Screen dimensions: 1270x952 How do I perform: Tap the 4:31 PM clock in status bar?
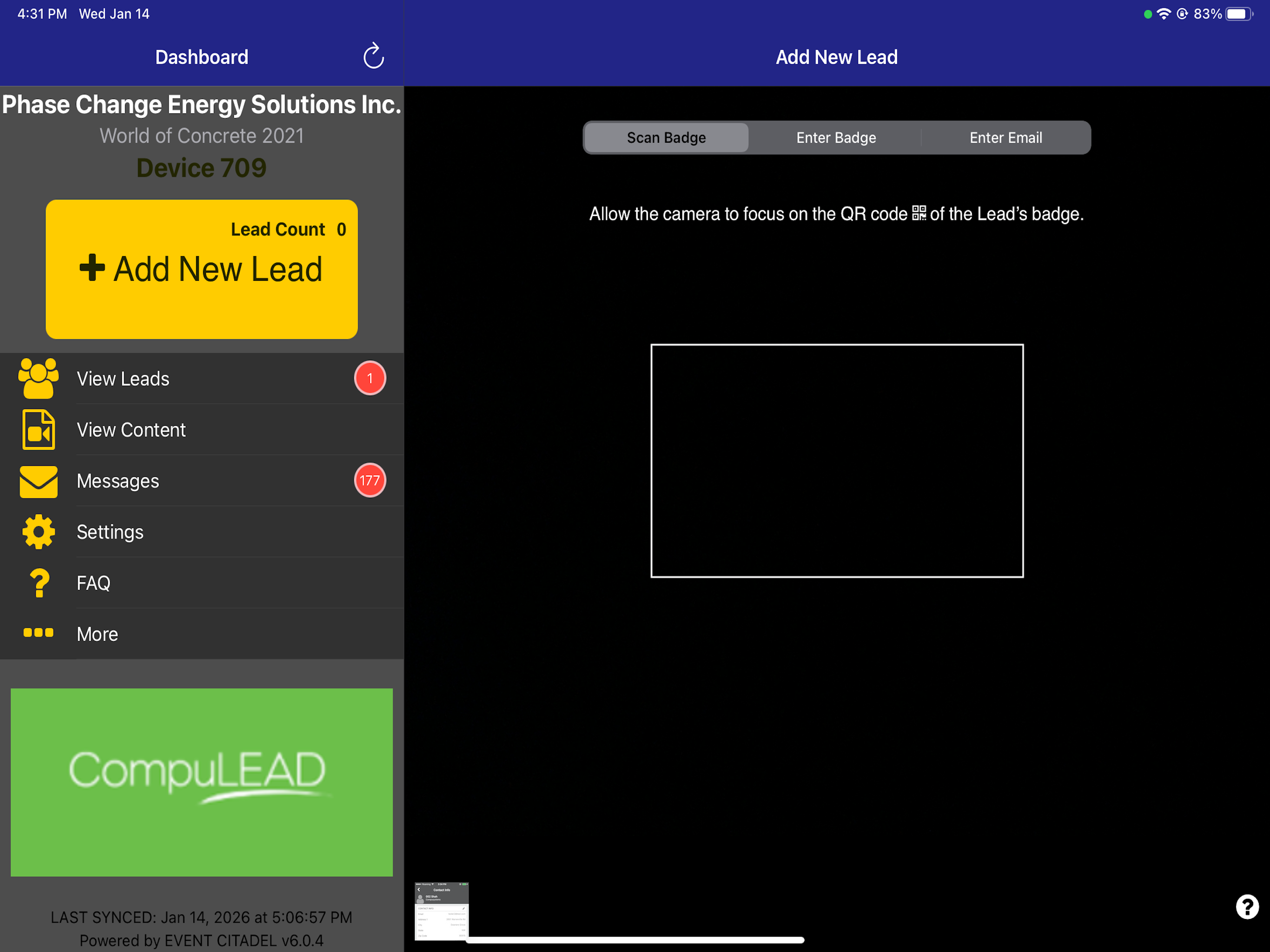42,14
